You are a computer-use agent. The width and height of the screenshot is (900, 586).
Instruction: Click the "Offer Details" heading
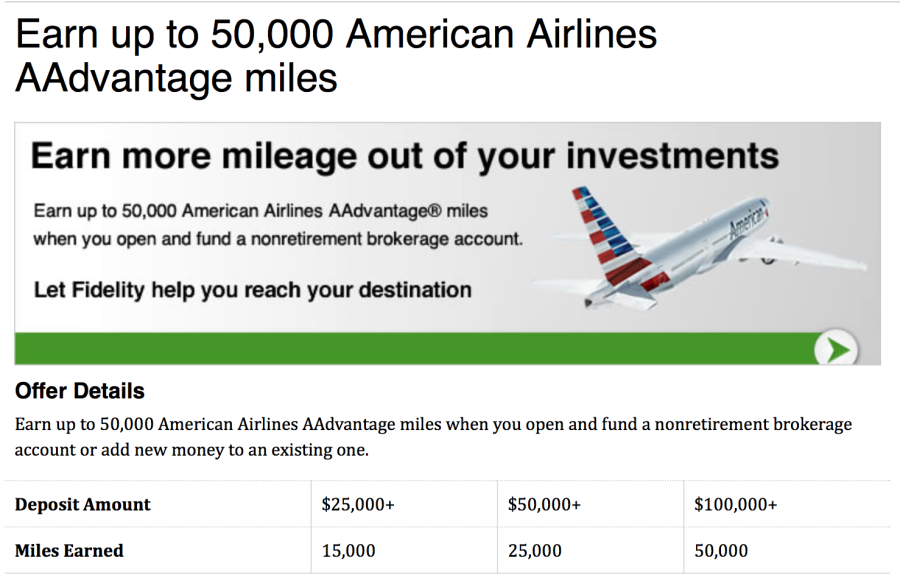[80, 391]
